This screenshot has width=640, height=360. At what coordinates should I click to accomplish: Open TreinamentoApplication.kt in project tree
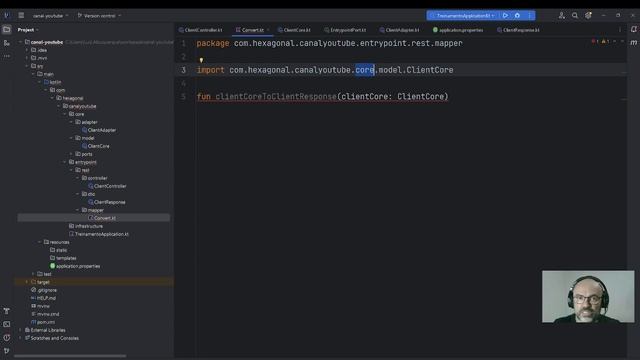coord(99,234)
